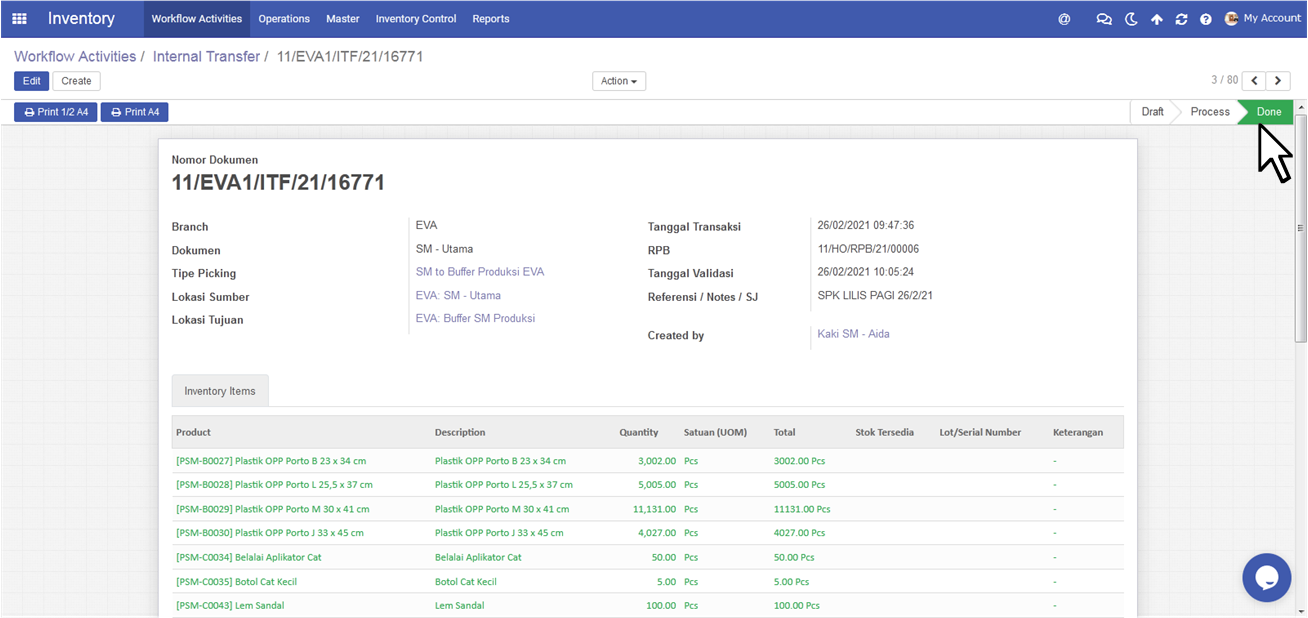
Task: Open the Inventory Control menu
Action: coord(416,19)
